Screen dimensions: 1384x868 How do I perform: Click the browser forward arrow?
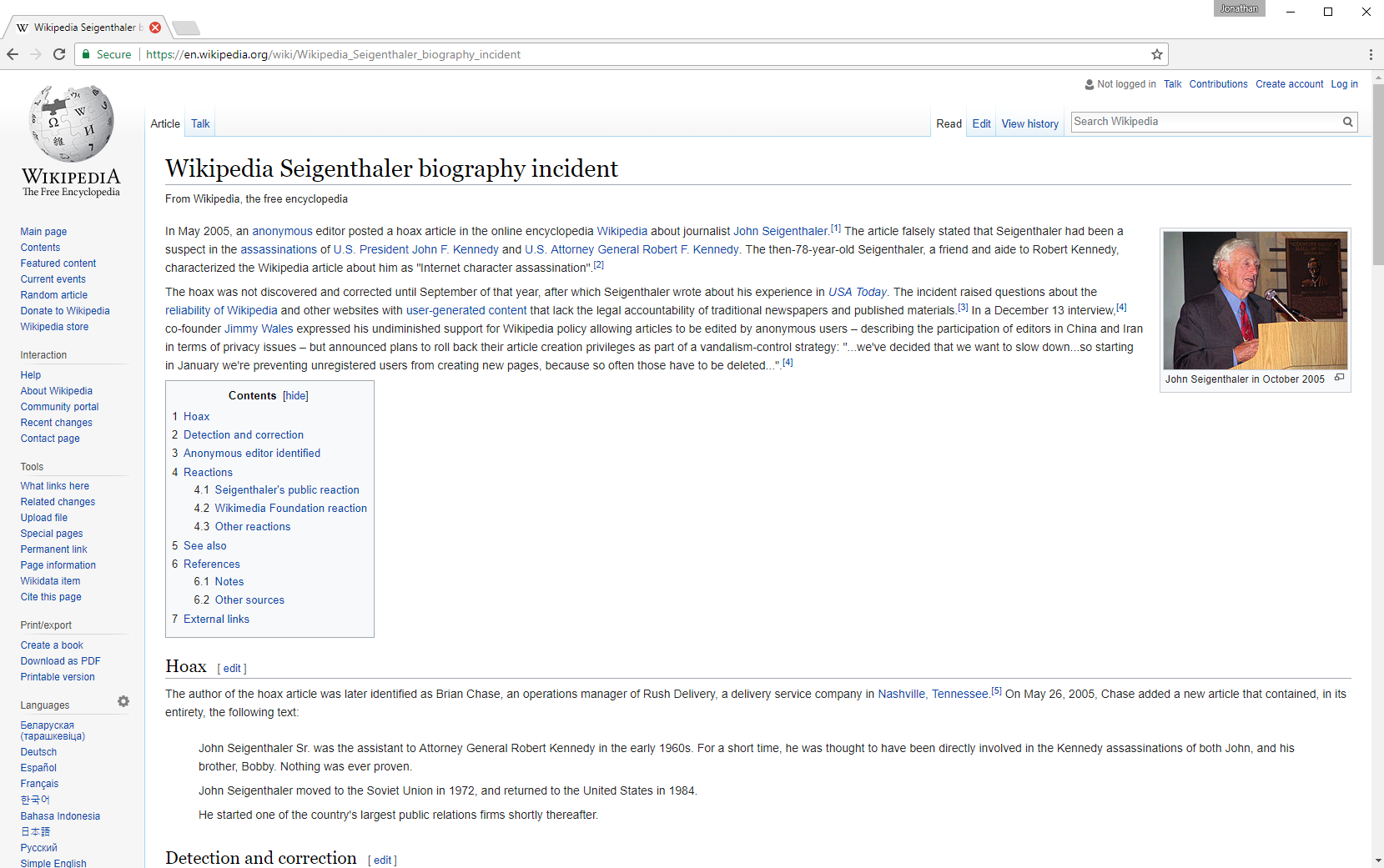(36, 54)
